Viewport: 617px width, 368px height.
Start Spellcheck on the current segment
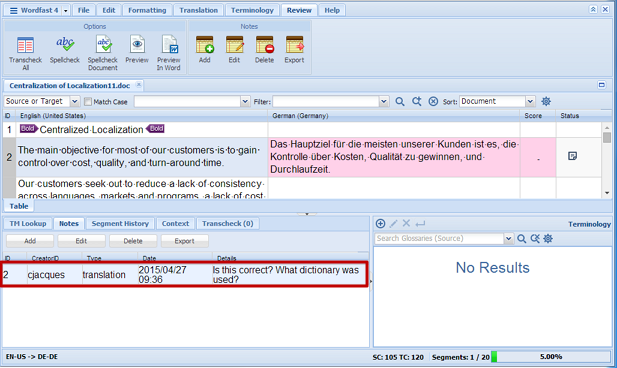(x=65, y=50)
